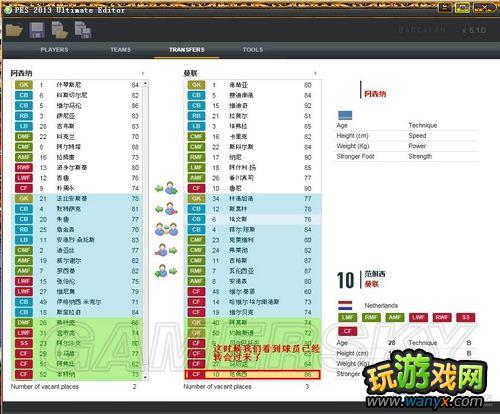
Task: Open the left team dropdown arrow
Action: 143,73
